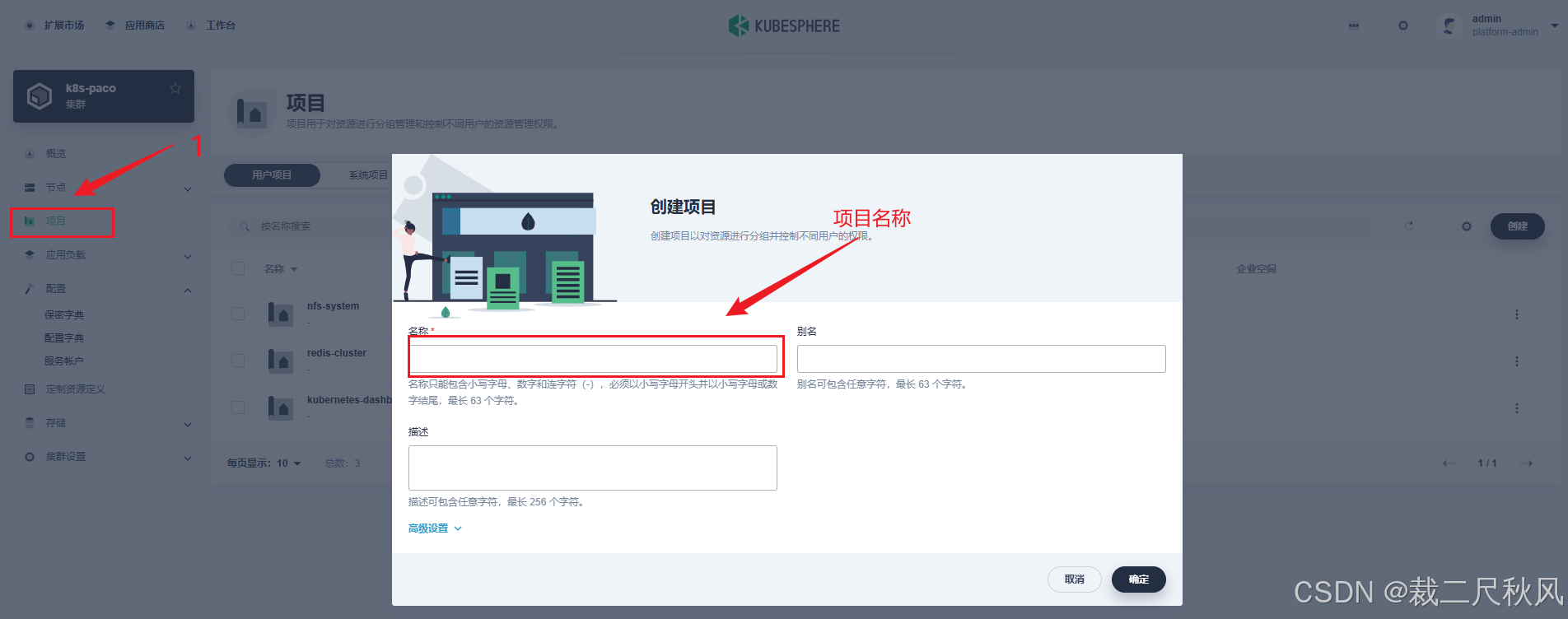Toggle the select-all projects checkbox

(x=238, y=268)
